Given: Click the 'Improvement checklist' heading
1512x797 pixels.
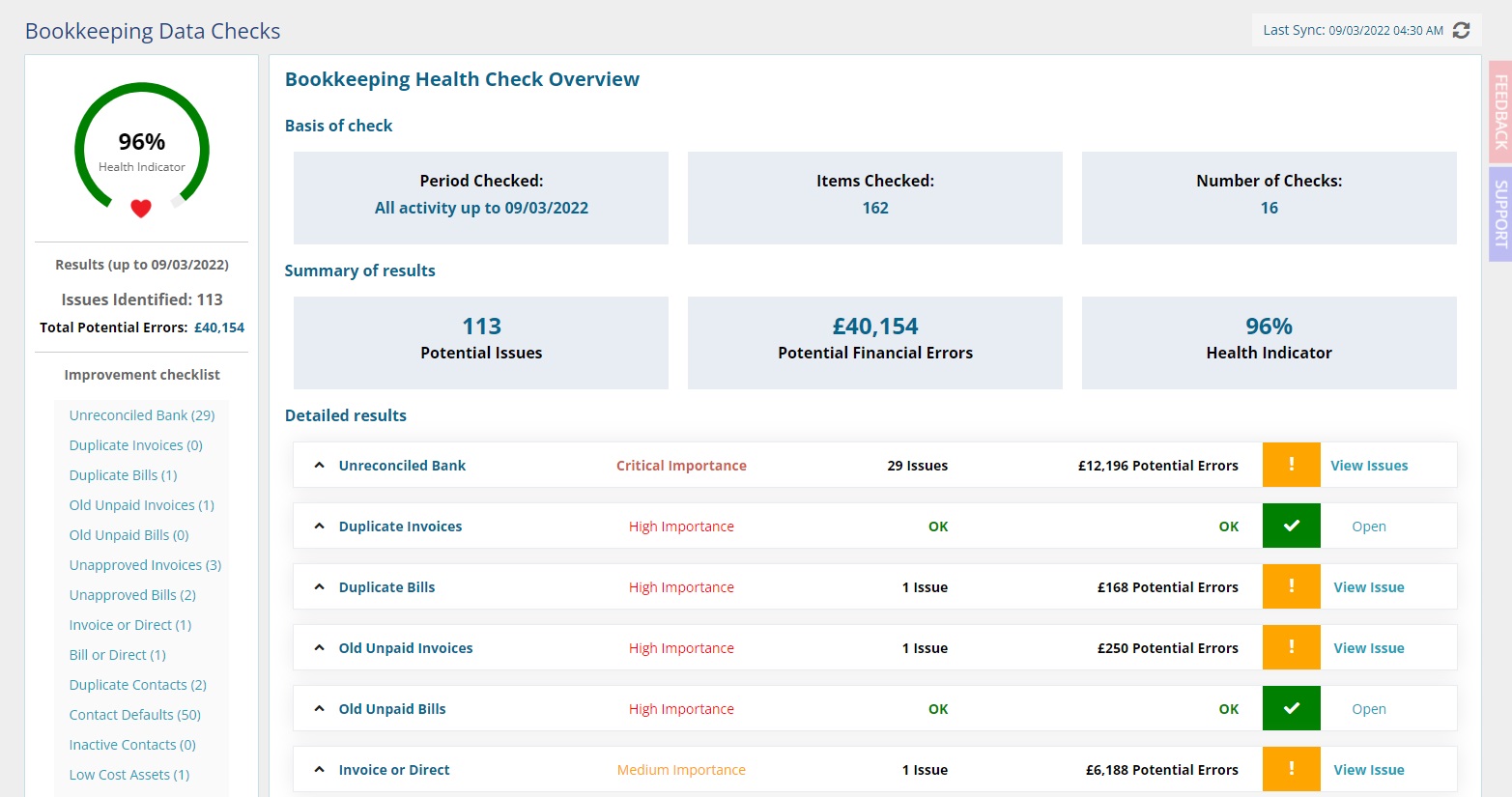Looking at the screenshot, I should tap(142, 375).
